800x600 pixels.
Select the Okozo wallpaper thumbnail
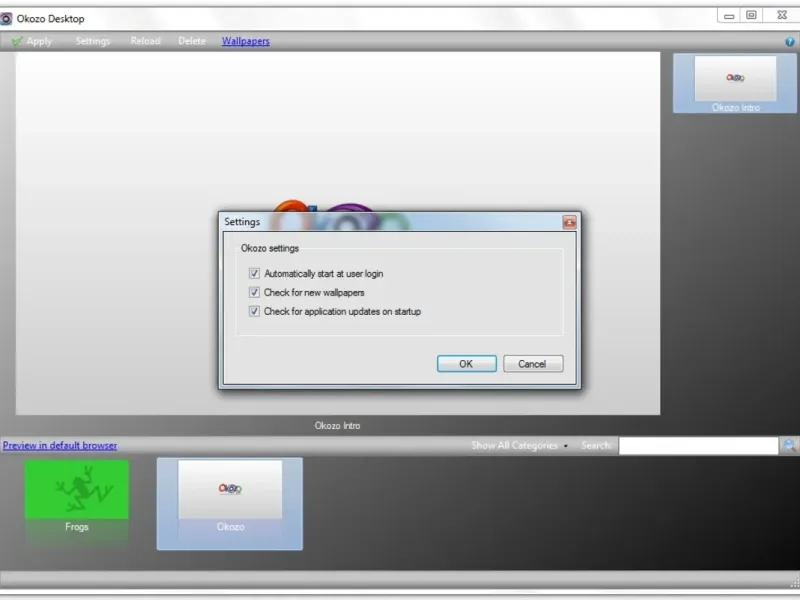(230, 504)
